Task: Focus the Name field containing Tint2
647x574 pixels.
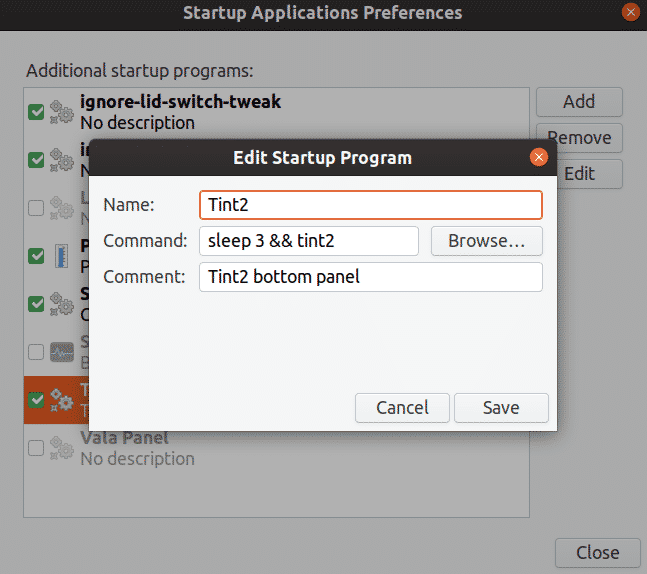Action: pyautogui.click(x=371, y=205)
